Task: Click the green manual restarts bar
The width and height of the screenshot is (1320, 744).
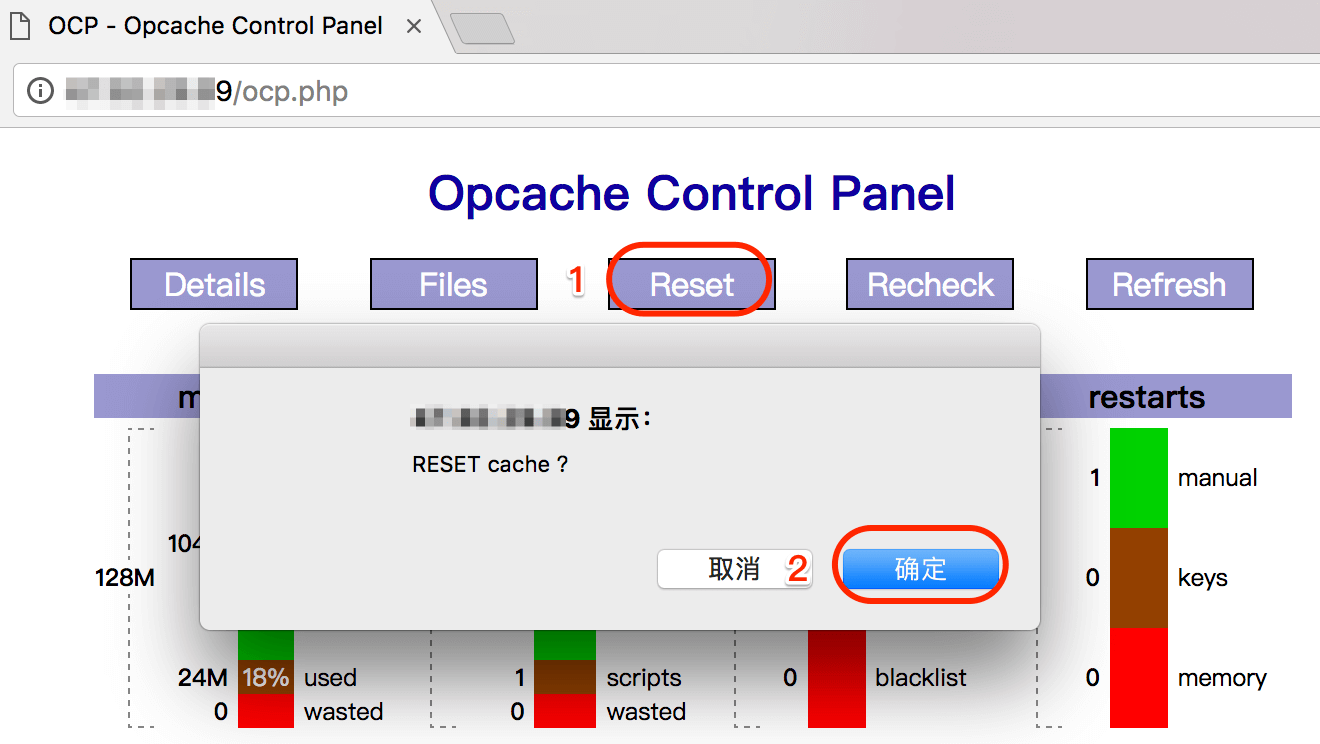Action: tap(1138, 478)
